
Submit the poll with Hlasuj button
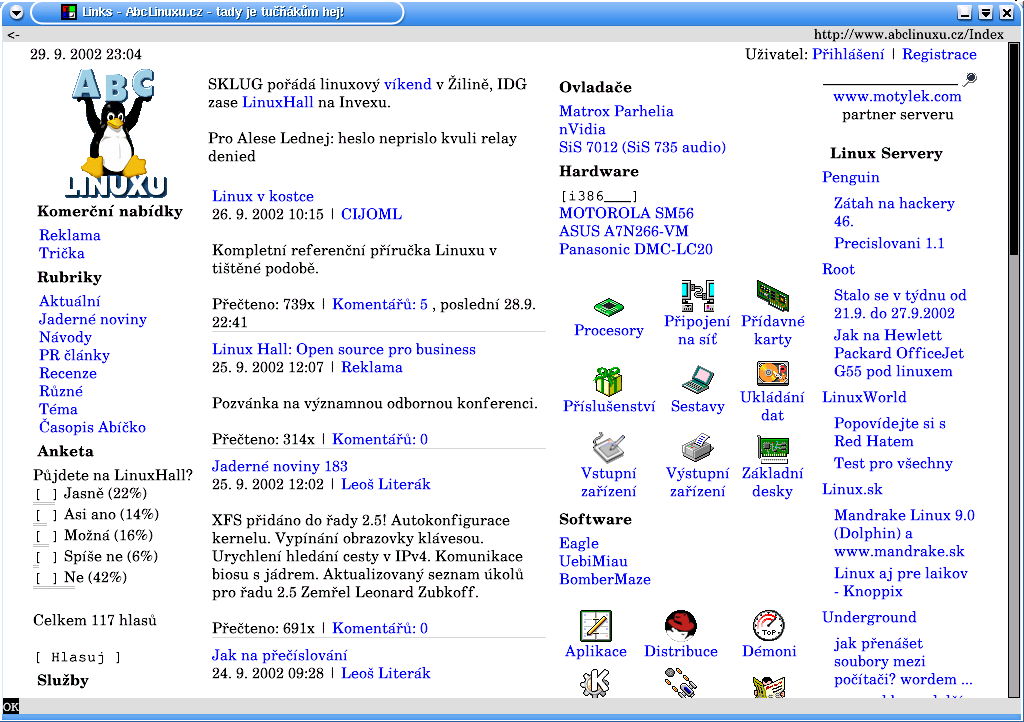[78, 657]
